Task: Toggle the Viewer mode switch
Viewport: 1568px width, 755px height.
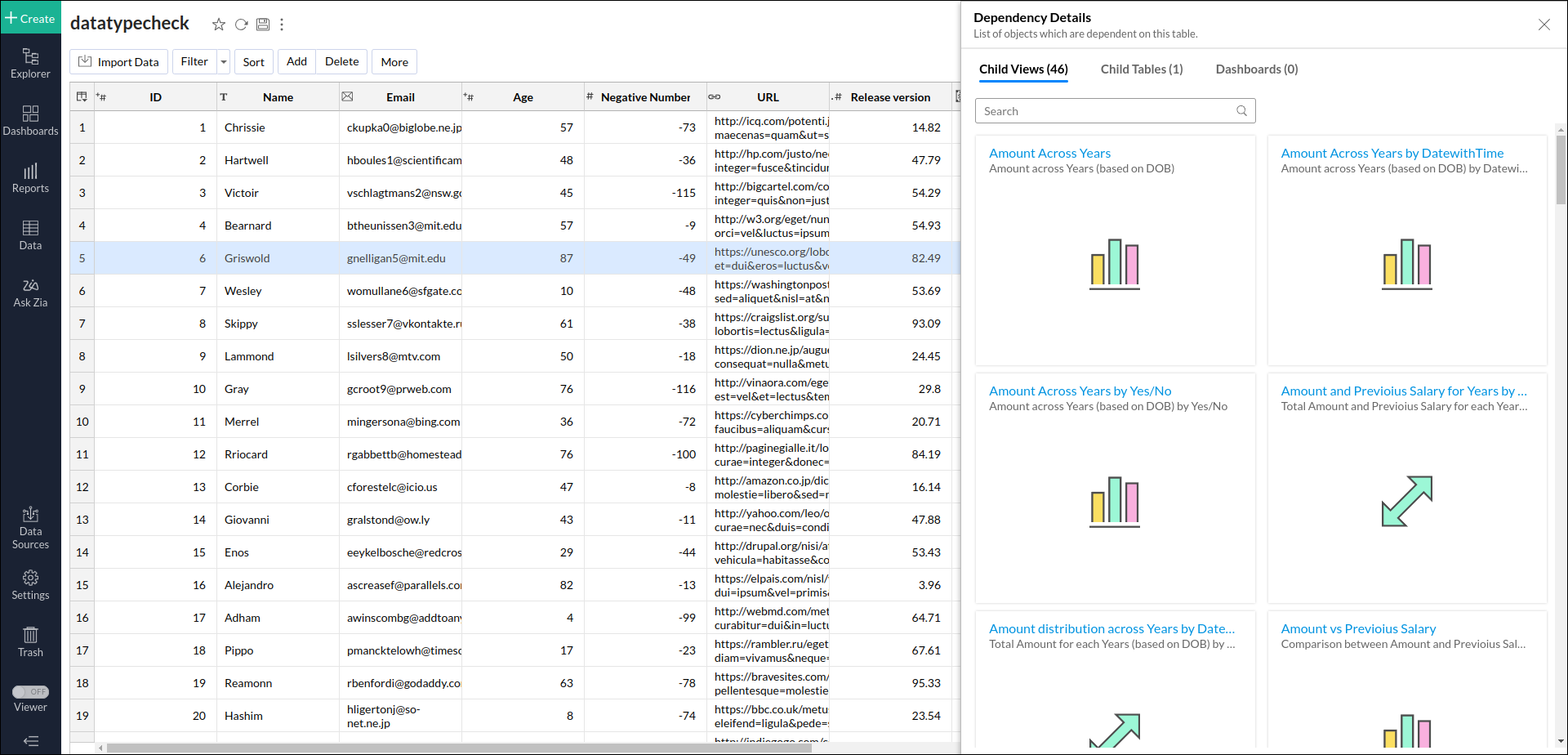Action: click(x=30, y=692)
